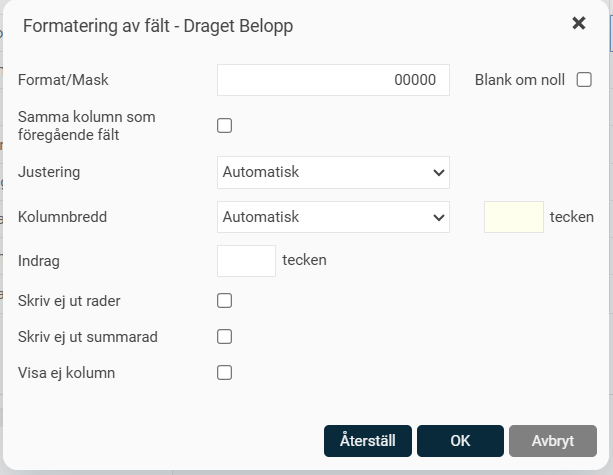The height and width of the screenshot is (475, 613).
Task: Open the Justering dropdown
Action: click(x=333, y=172)
